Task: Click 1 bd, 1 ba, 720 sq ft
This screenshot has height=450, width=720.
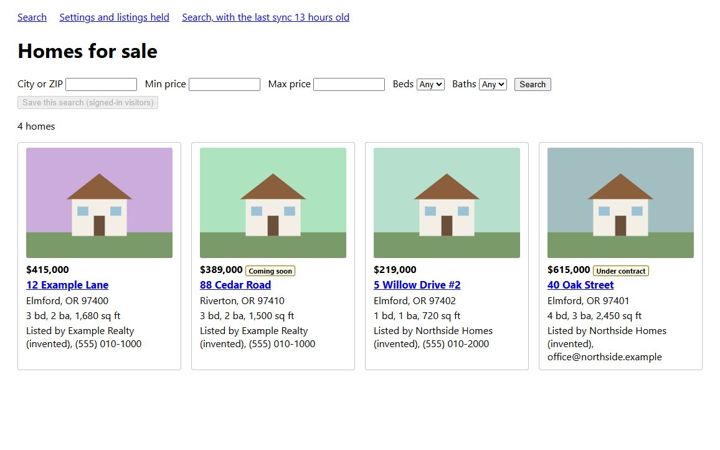Action: (x=417, y=316)
